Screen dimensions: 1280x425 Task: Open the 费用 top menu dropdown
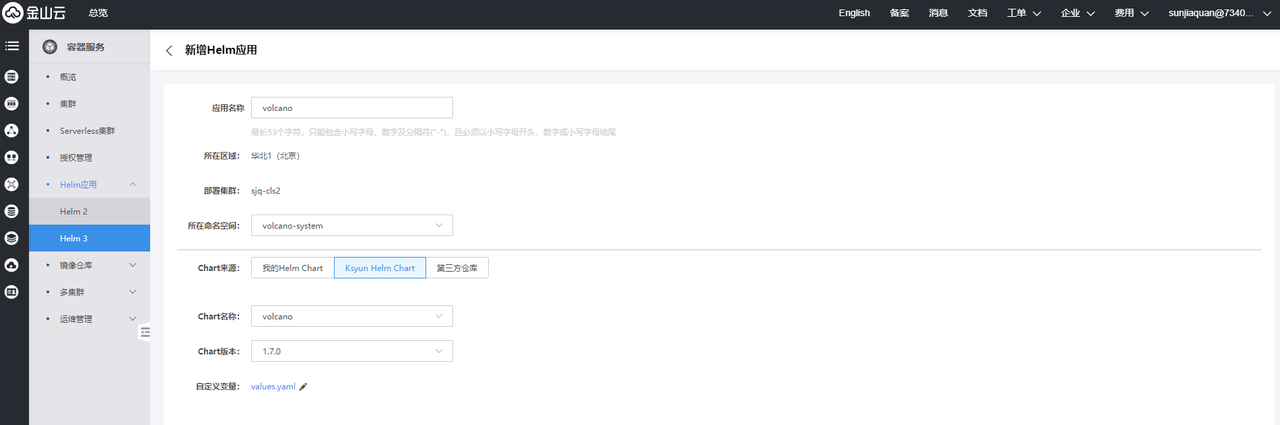1132,13
